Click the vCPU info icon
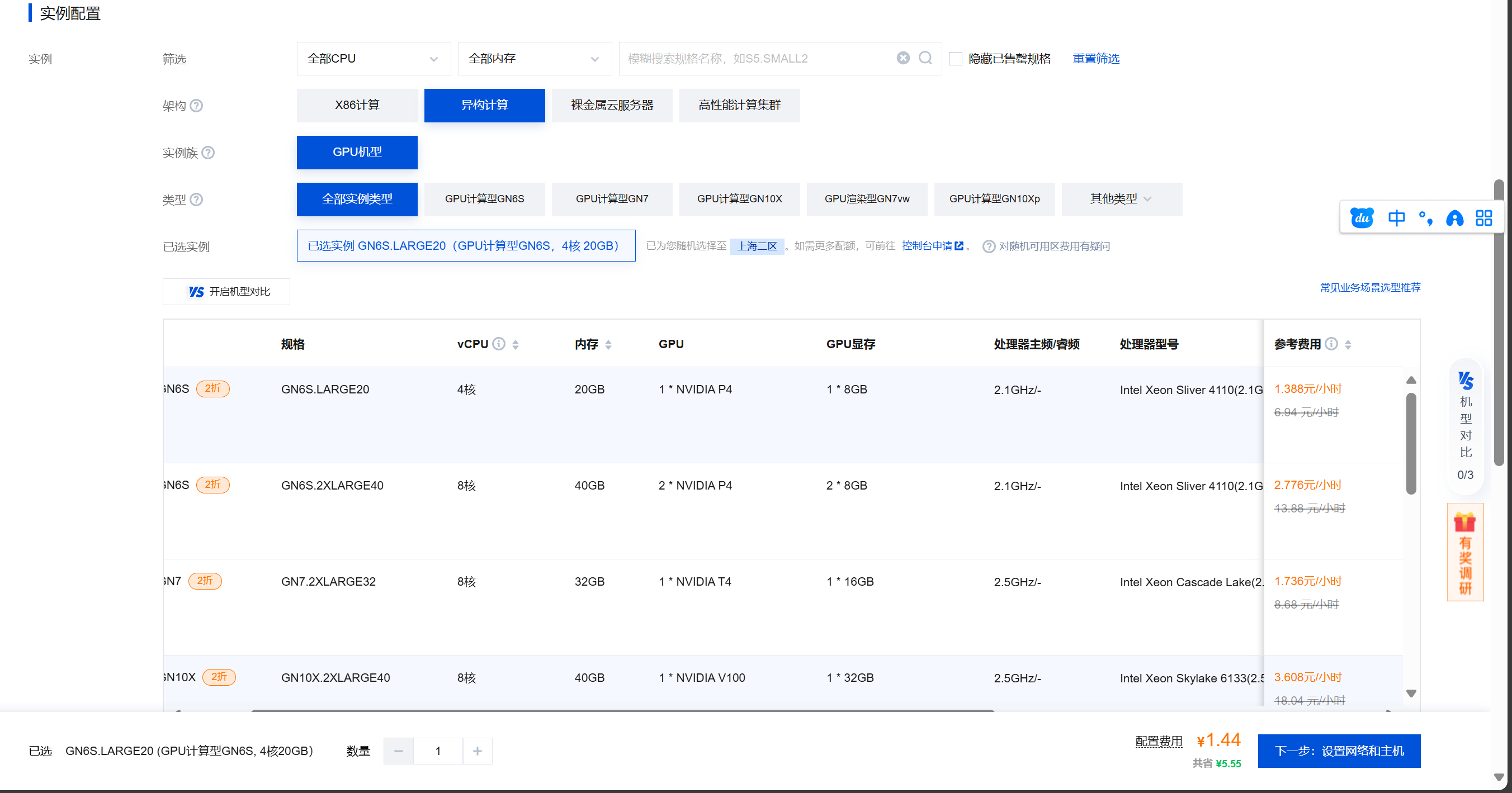The image size is (1512, 793). pyautogui.click(x=498, y=344)
